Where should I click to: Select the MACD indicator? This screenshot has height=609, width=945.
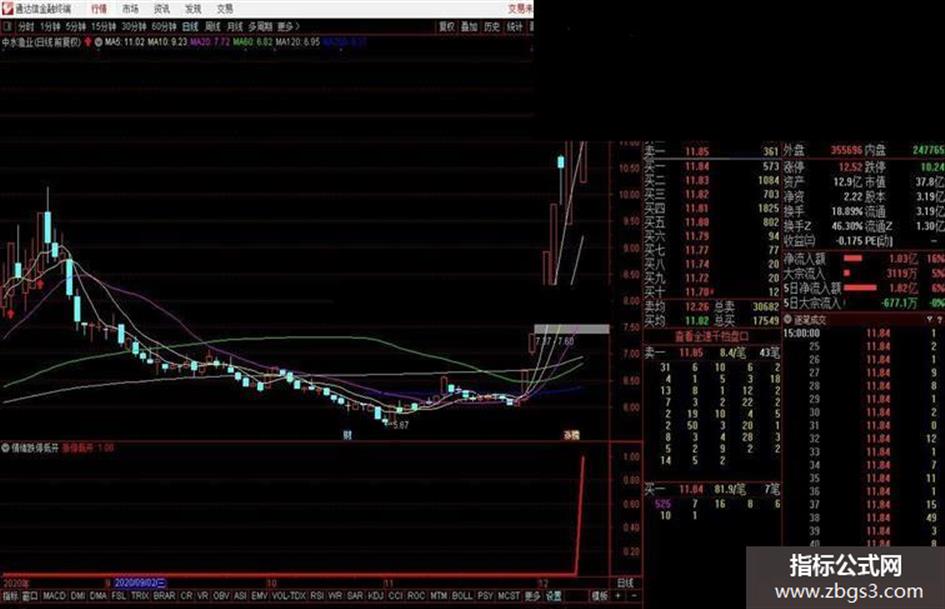coord(54,596)
